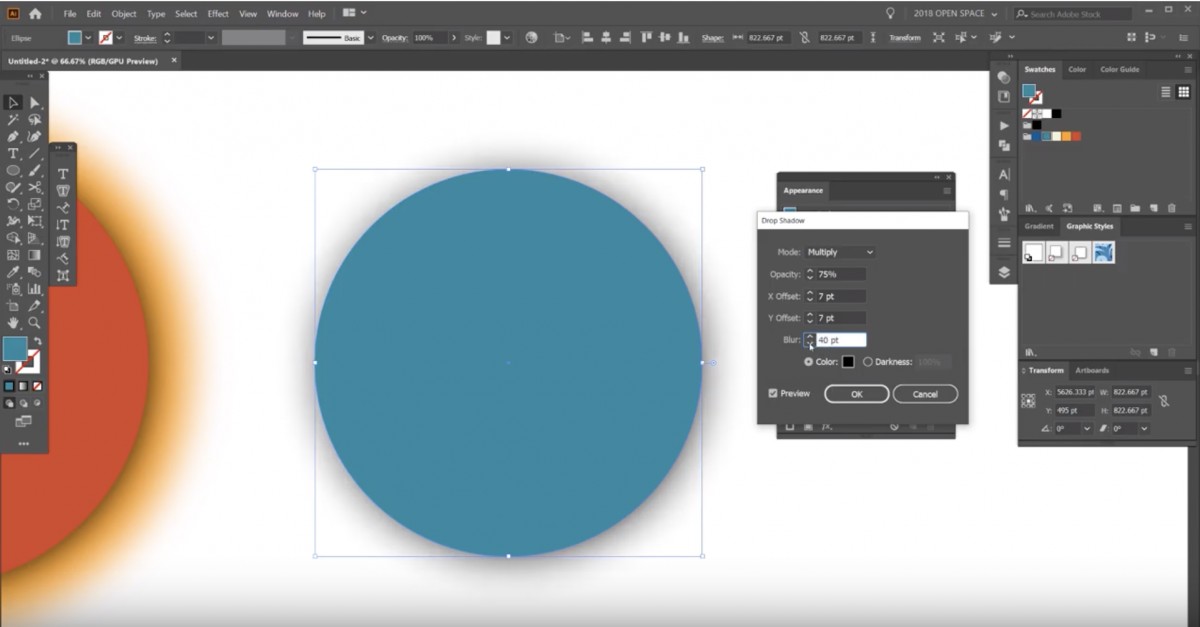Image resolution: width=1200 pixels, height=627 pixels.
Task: Select the Lasso tool
Action: tap(34, 119)
